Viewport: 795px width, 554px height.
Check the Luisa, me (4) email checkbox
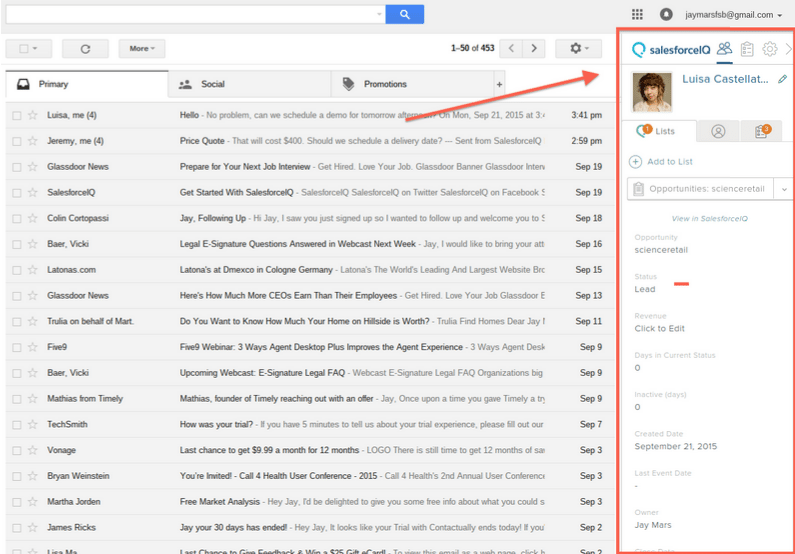17,116
